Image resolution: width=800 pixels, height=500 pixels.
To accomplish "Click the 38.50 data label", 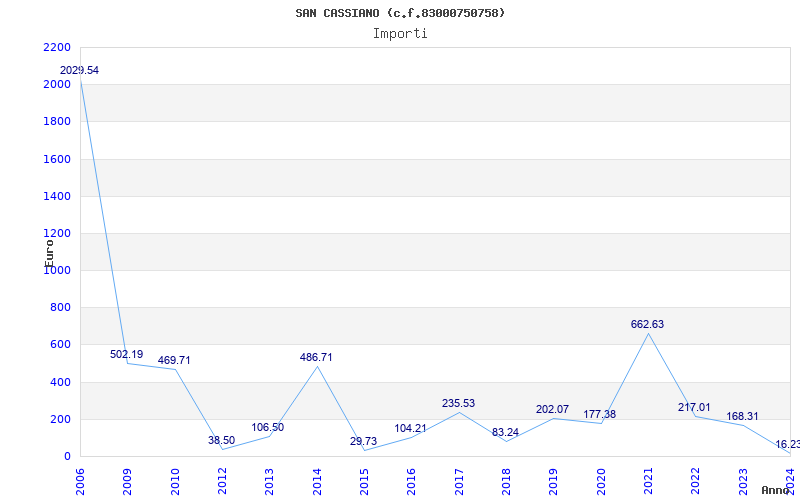I will [221, 440].
